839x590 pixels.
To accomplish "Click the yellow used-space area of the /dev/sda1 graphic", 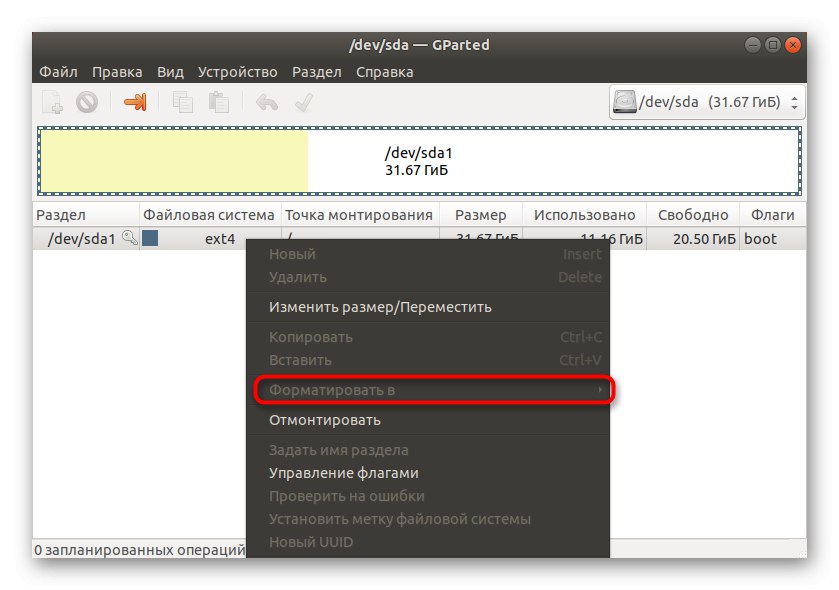I will coord(174,161).
